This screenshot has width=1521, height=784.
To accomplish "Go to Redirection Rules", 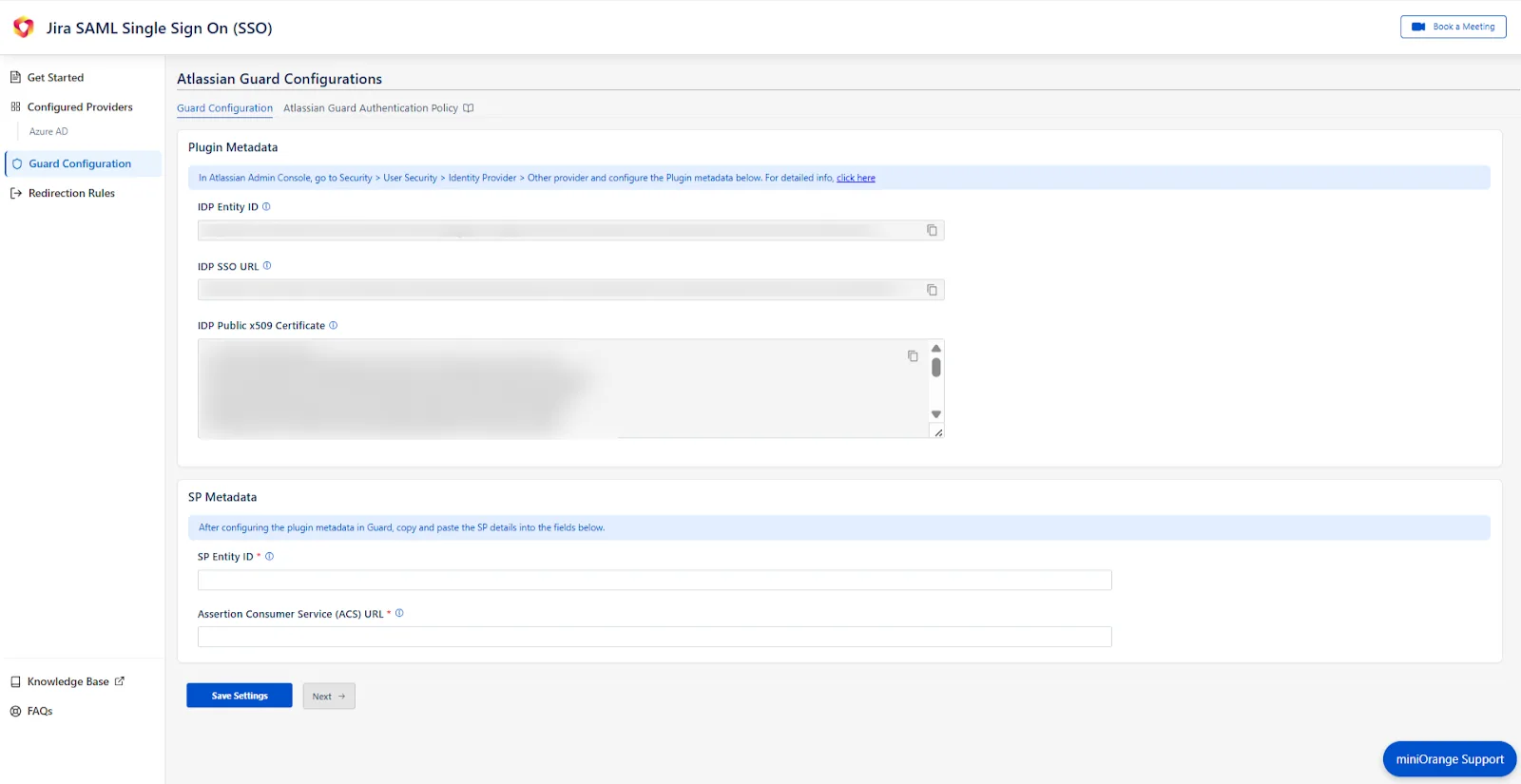I will click(x=71, y=193).
